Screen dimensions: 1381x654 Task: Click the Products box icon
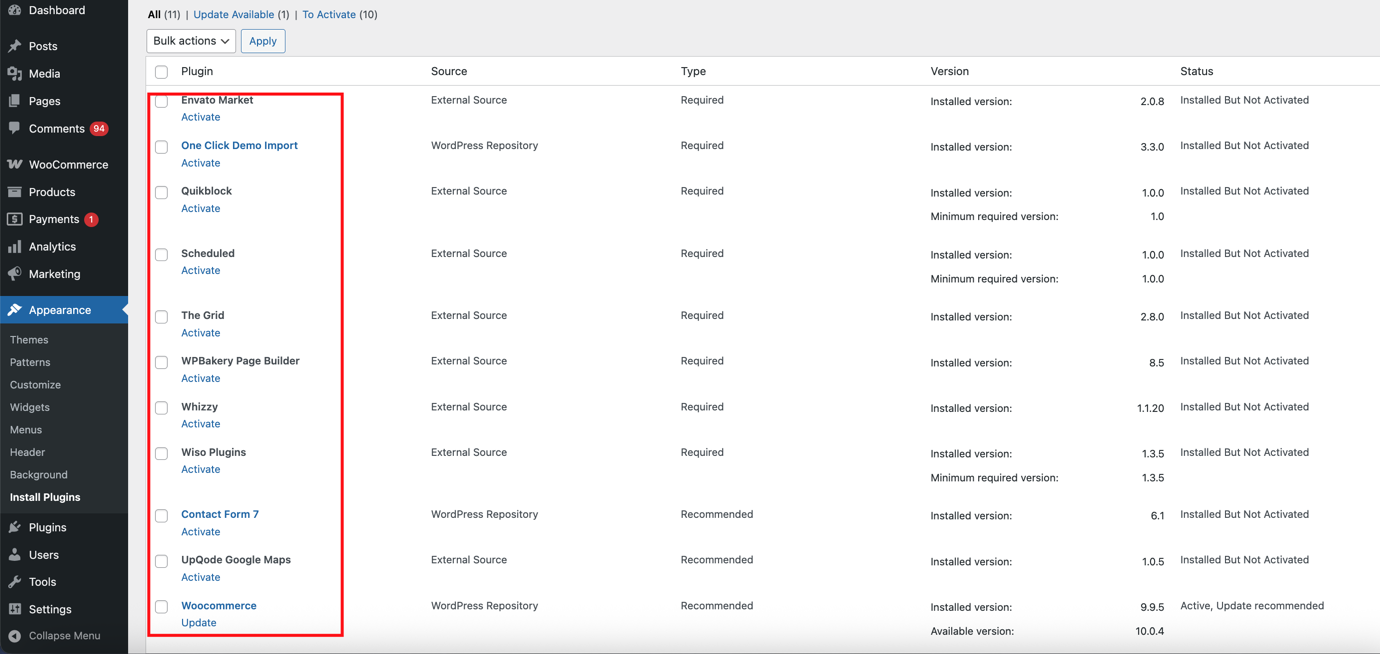[15, 192]
